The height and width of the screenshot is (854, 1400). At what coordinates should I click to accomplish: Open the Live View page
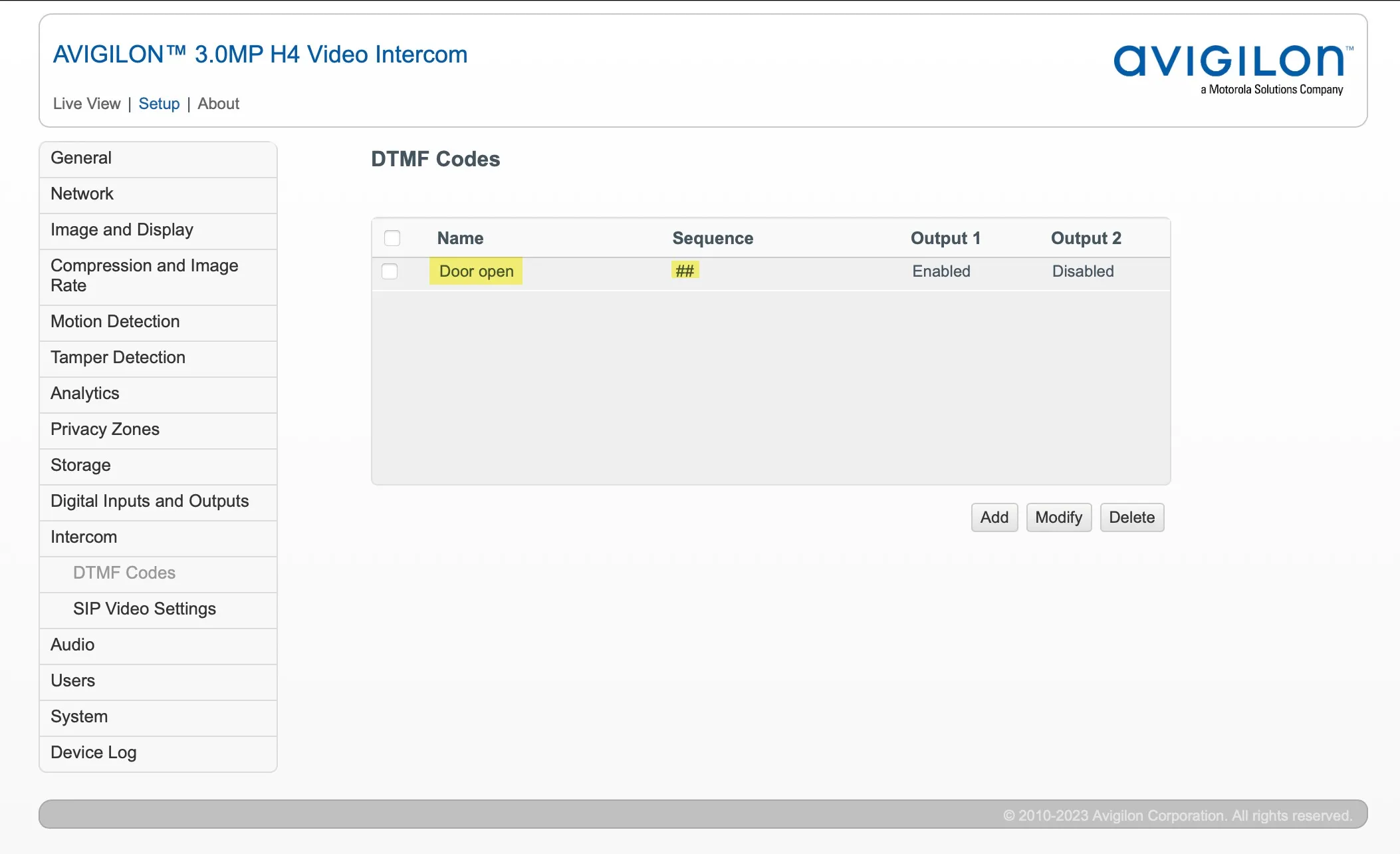(86, 104)
